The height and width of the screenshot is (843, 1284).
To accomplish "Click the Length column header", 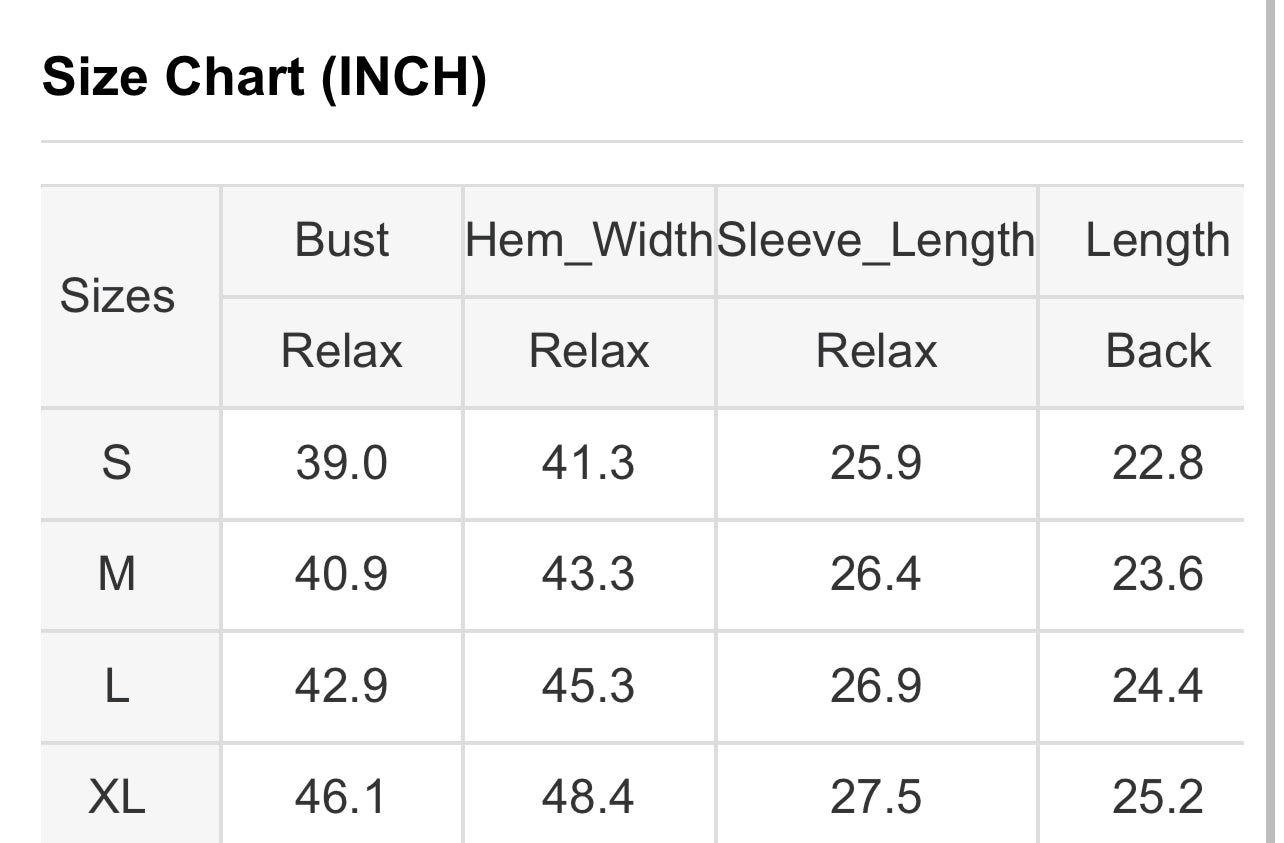I will [1157, 241].
